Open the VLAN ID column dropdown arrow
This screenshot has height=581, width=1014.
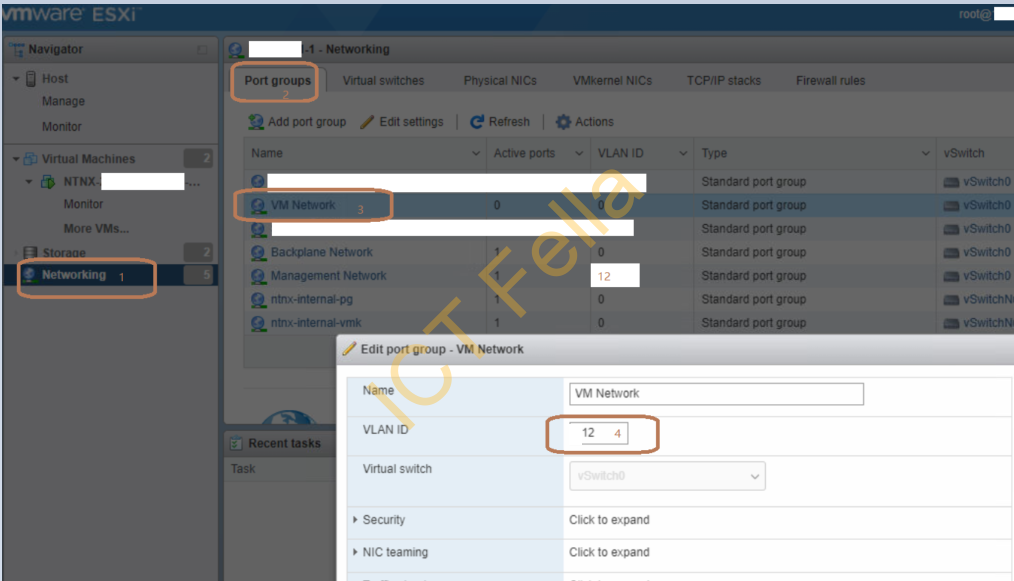(683, 153)
